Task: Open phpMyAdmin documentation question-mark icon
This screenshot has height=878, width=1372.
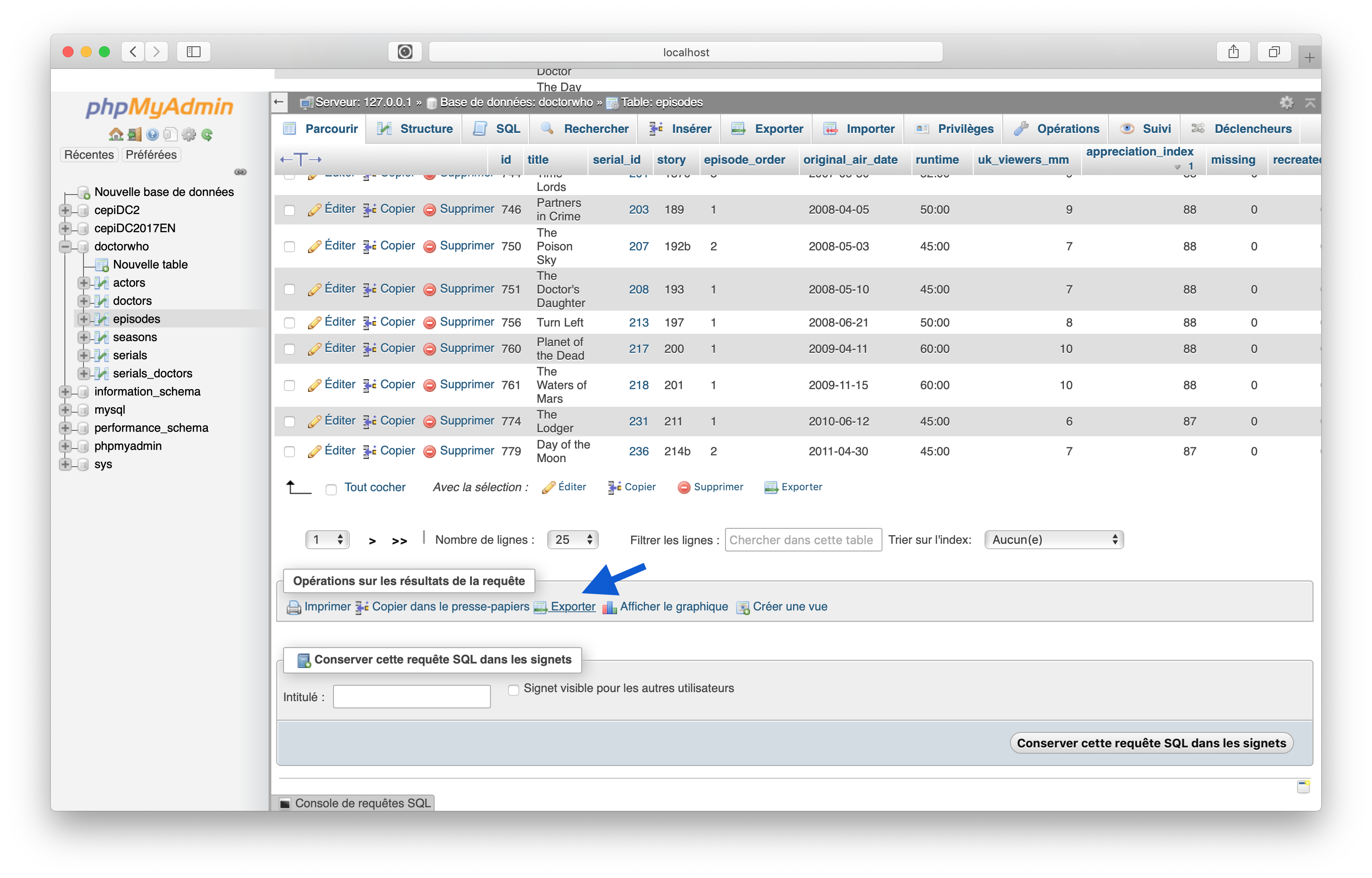Action: (x=152, y=135)
